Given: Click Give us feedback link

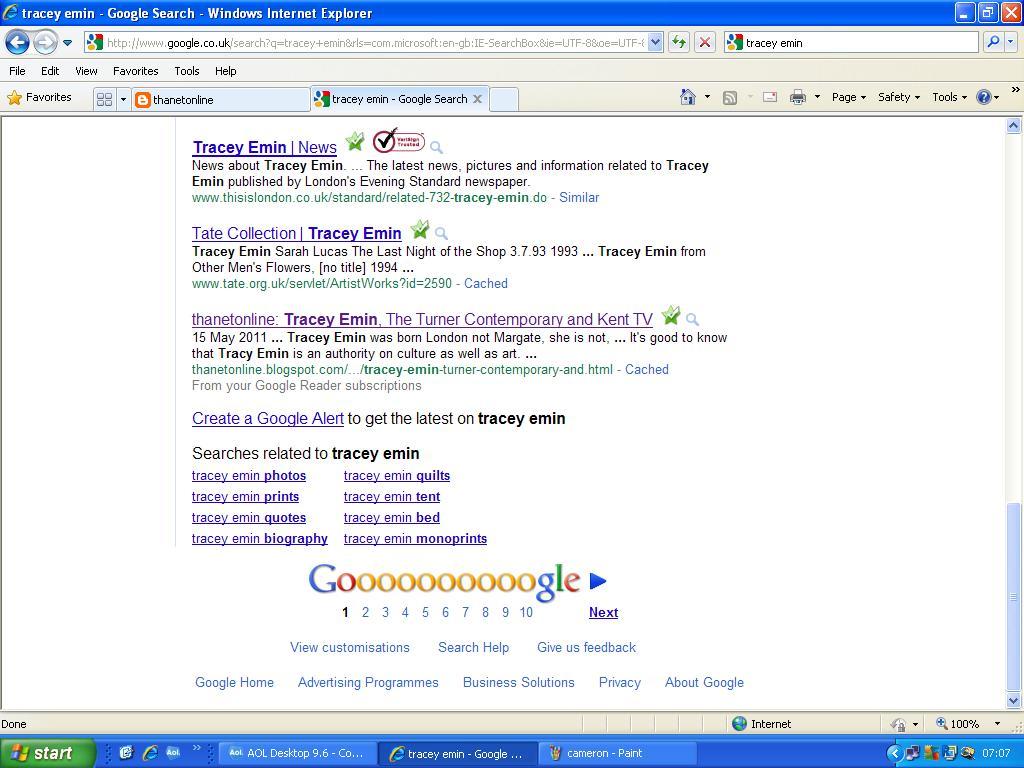Looking at the screenshot, I should pos(586,648).
